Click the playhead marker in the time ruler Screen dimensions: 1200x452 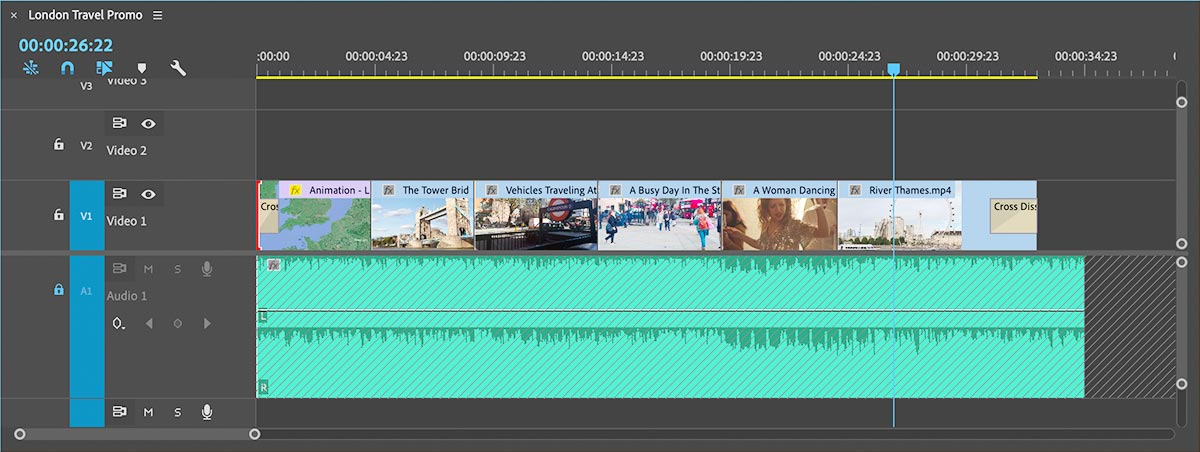point(894,69)
